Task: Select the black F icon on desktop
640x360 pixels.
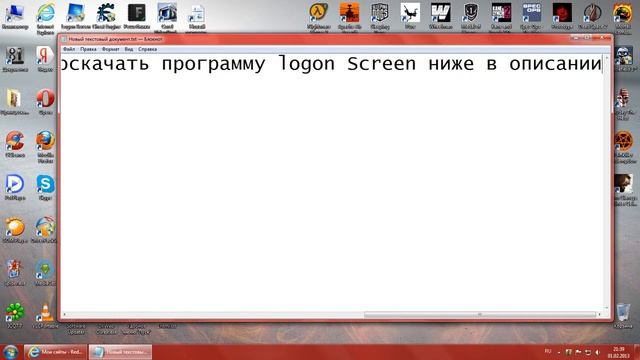Action: tap(136, 16)
